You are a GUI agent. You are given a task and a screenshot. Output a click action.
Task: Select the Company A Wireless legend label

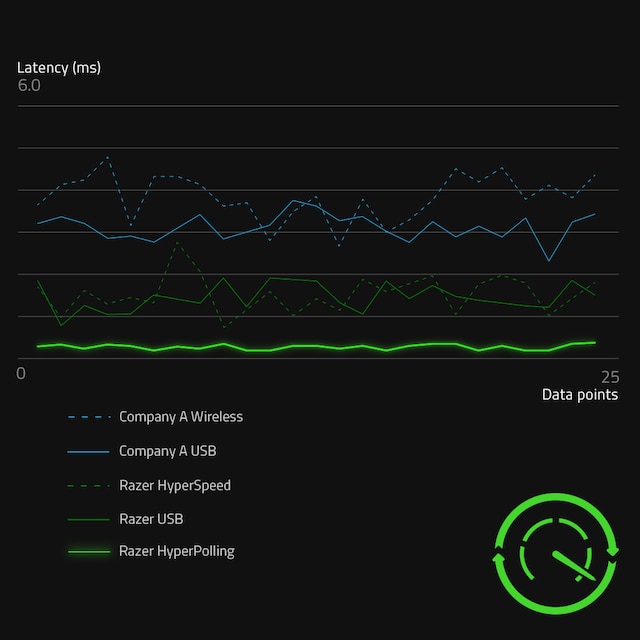tap(180, 417)
